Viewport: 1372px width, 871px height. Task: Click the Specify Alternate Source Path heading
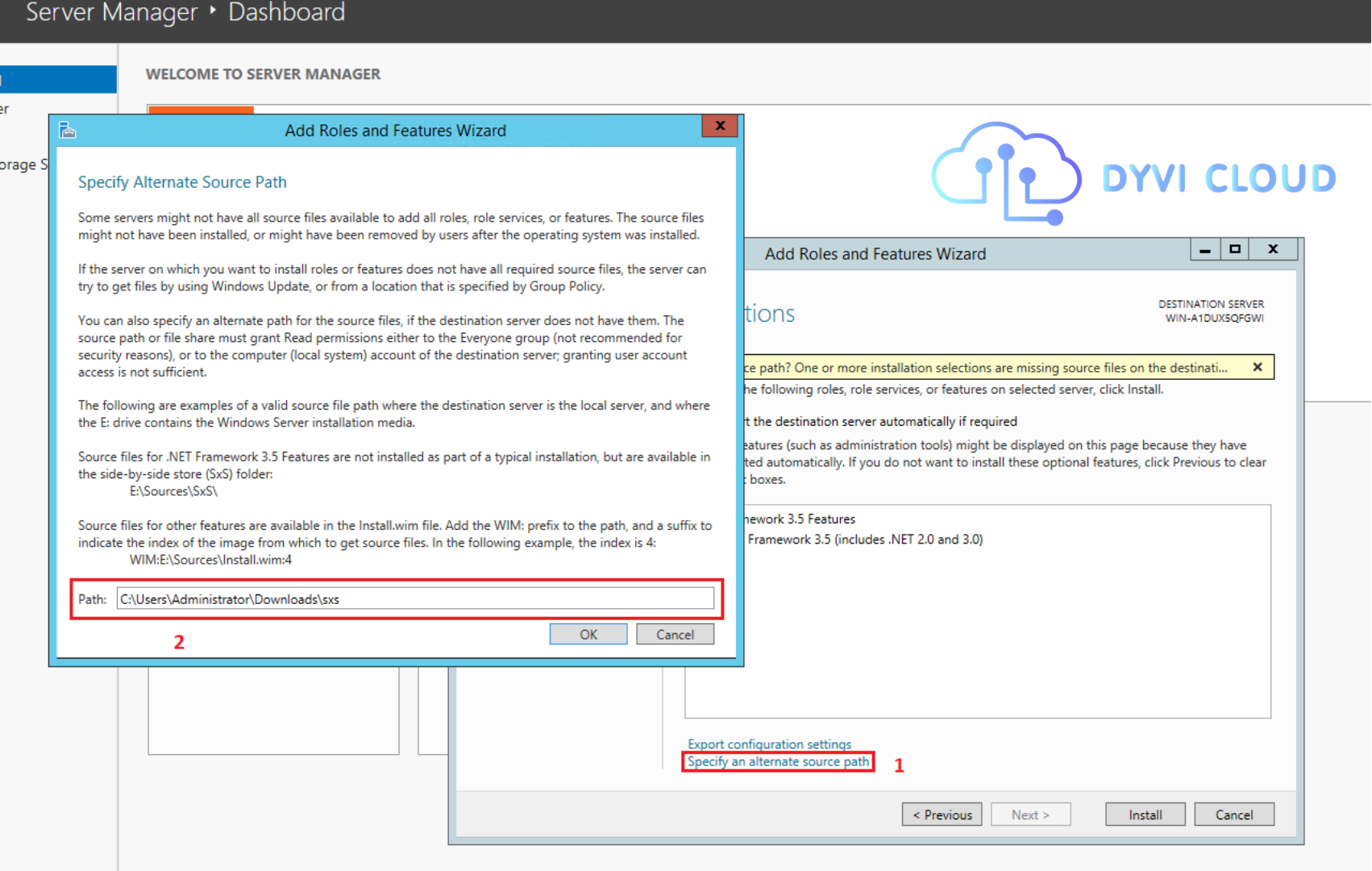point(182,182)
